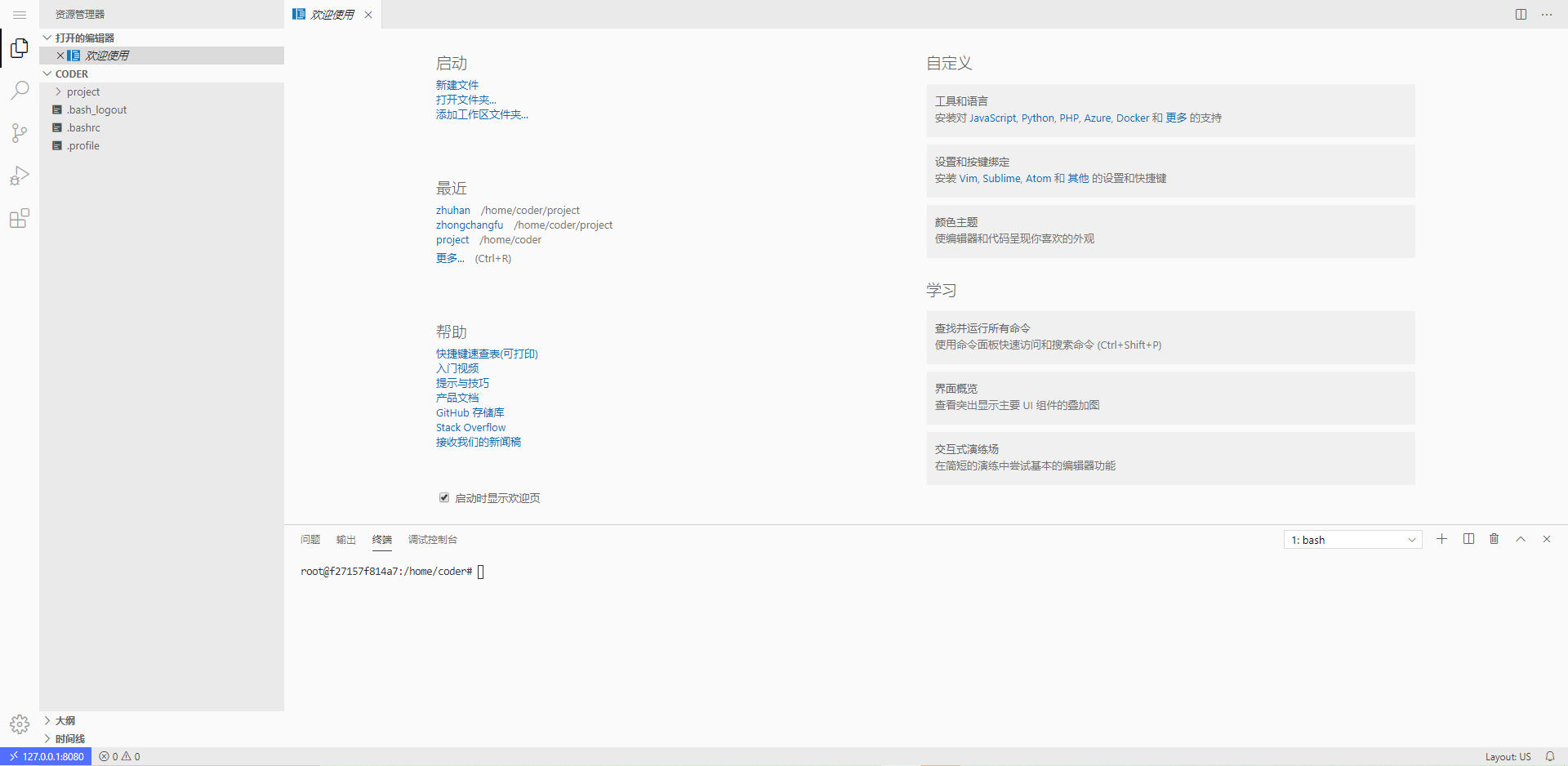Create a new terminal with the plus icon
1568x766 pixels.
1441,539
